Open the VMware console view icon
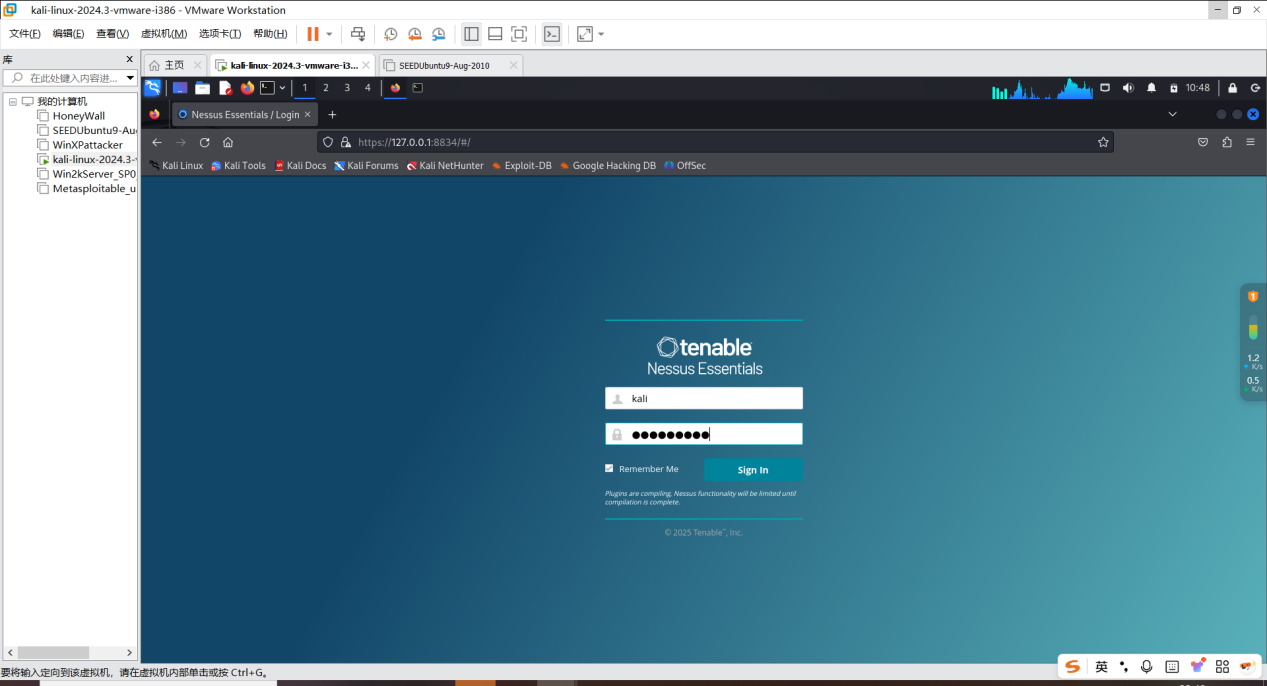The image size is (1267, 686). (x=552, y=34)
